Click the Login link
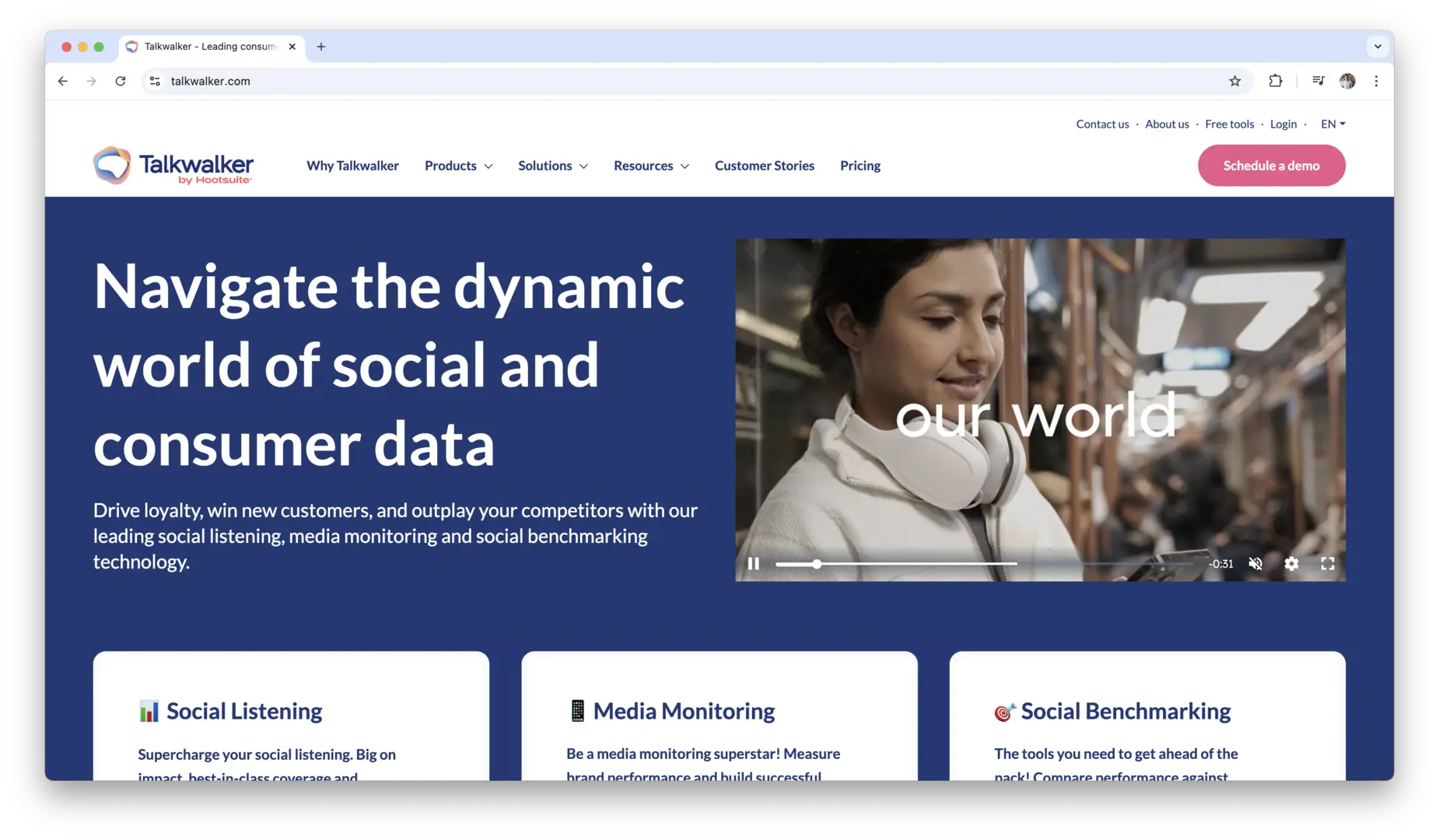 tap(1283, 124)
